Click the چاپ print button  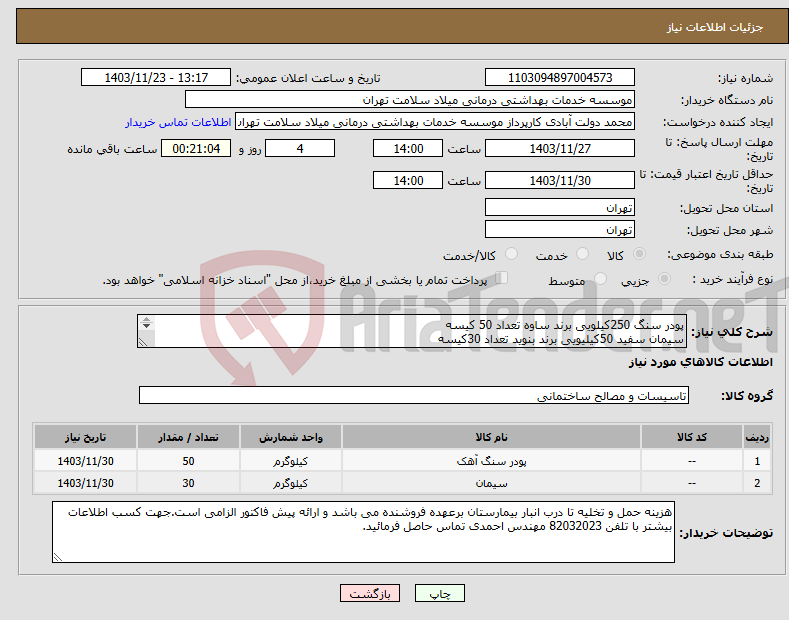pos(439,593)
